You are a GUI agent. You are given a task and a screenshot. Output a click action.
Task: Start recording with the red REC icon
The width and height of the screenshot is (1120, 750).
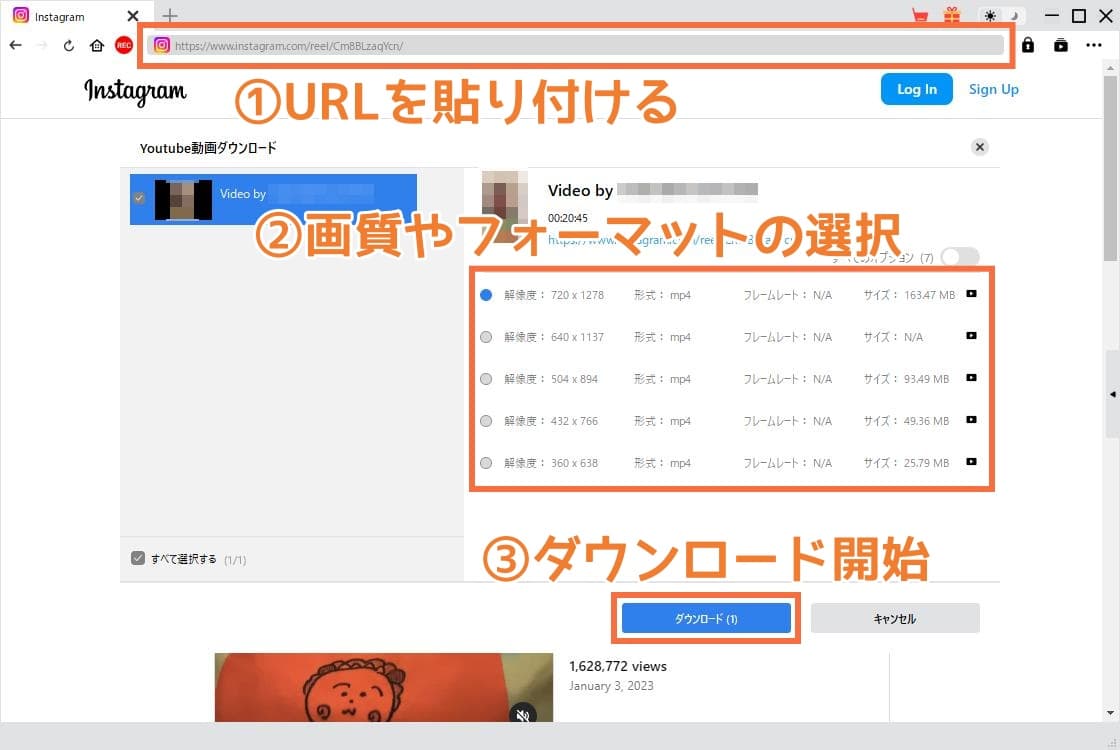[x=124, y=45]
